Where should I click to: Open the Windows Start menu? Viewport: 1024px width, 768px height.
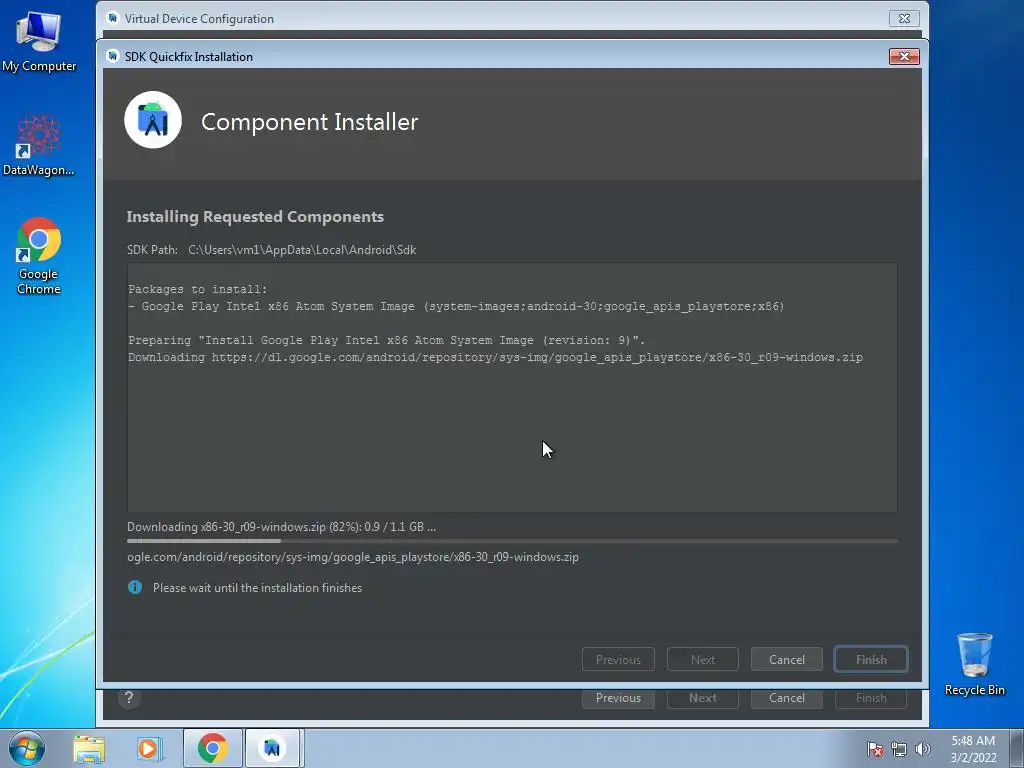(x=27, y=748)
